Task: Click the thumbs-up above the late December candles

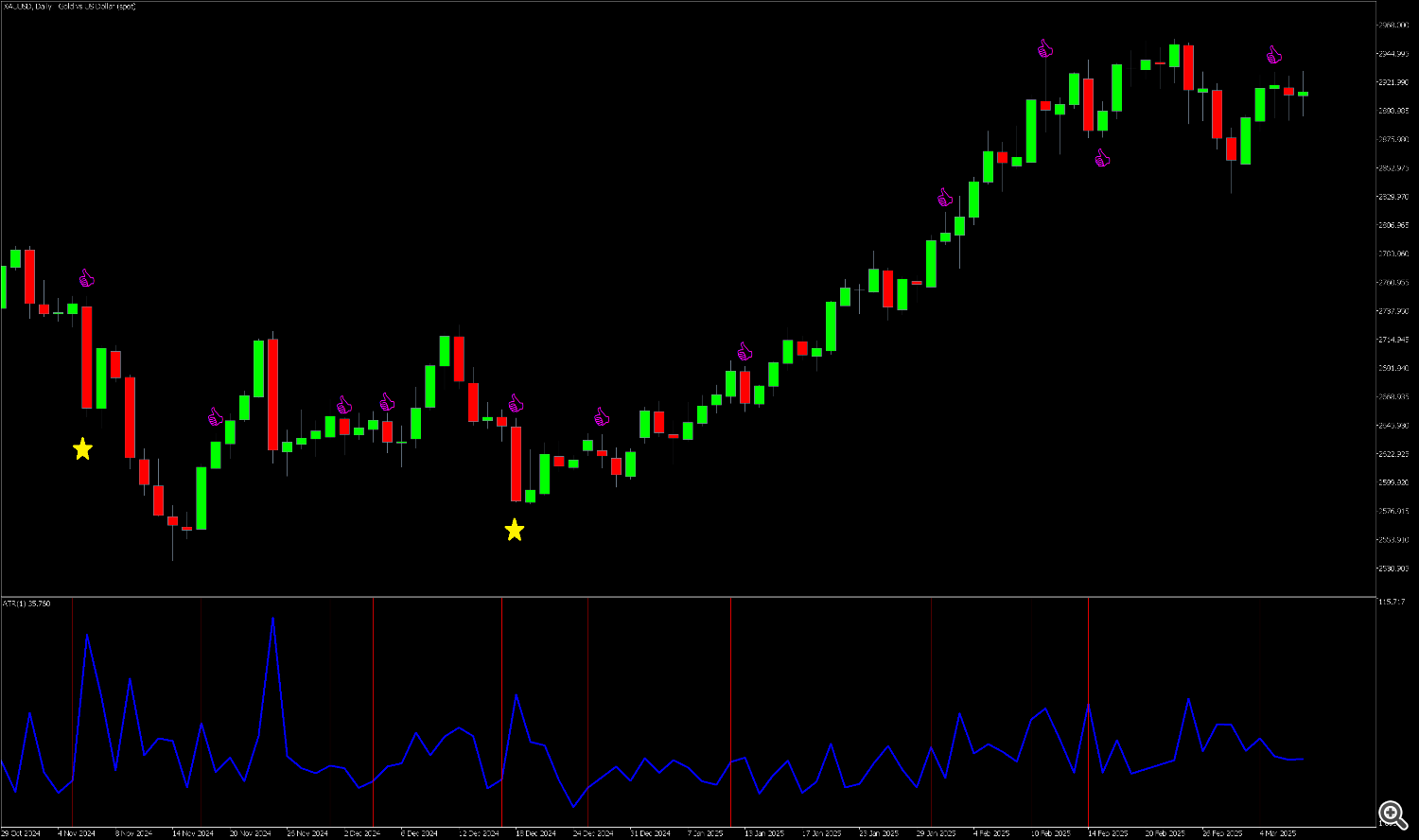Action: point(602,416)
